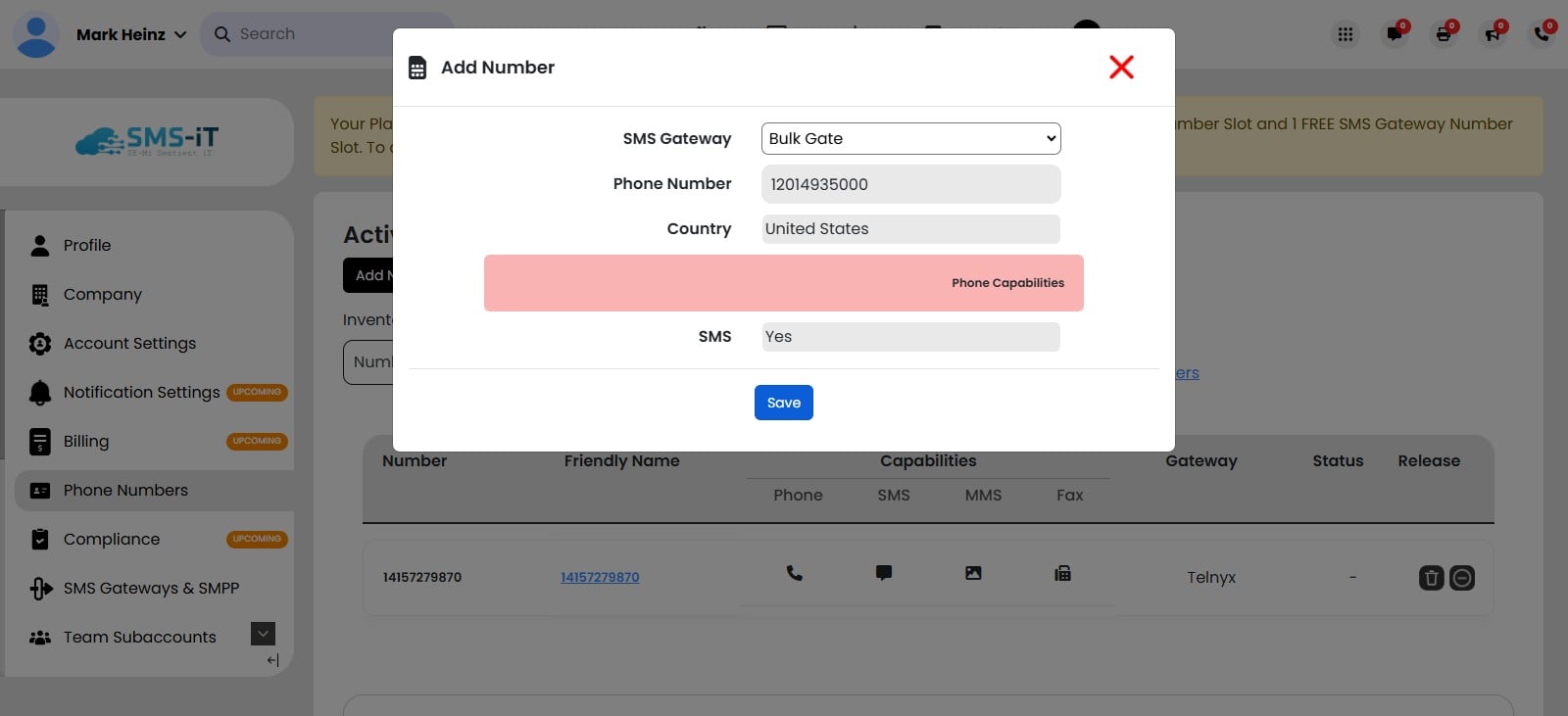Open the announcements megaphone icon

[1493, 34]
